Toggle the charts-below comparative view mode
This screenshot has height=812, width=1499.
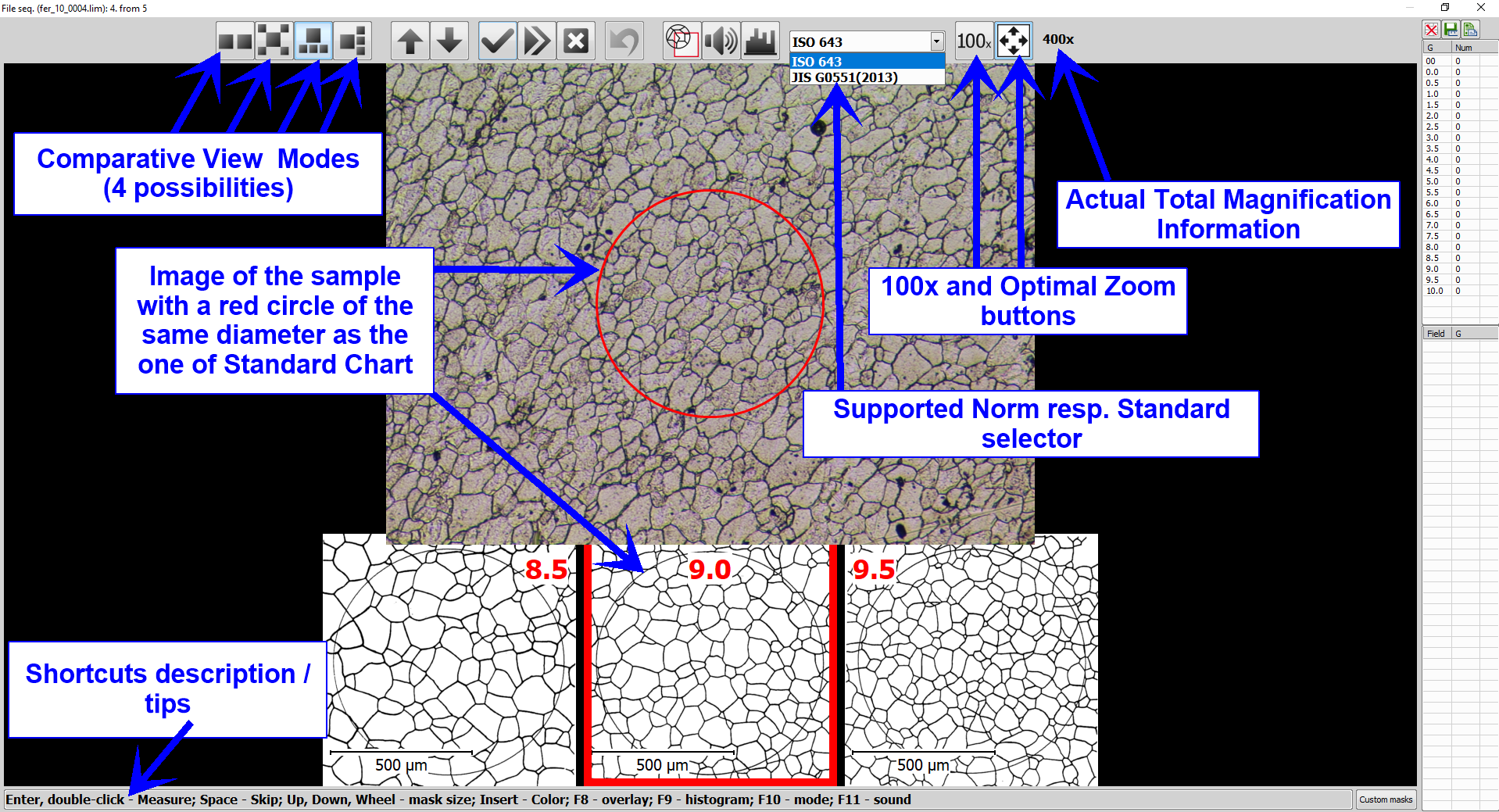pos(313,41)
